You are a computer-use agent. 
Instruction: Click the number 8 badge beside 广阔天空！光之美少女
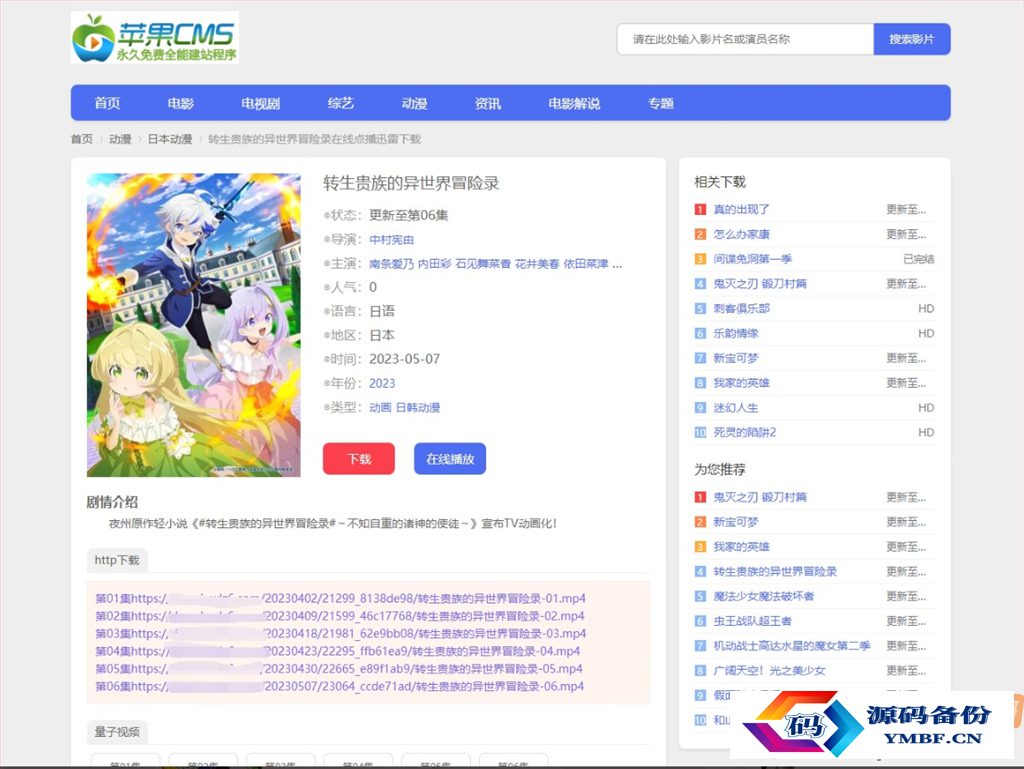[x=700, y=671]
